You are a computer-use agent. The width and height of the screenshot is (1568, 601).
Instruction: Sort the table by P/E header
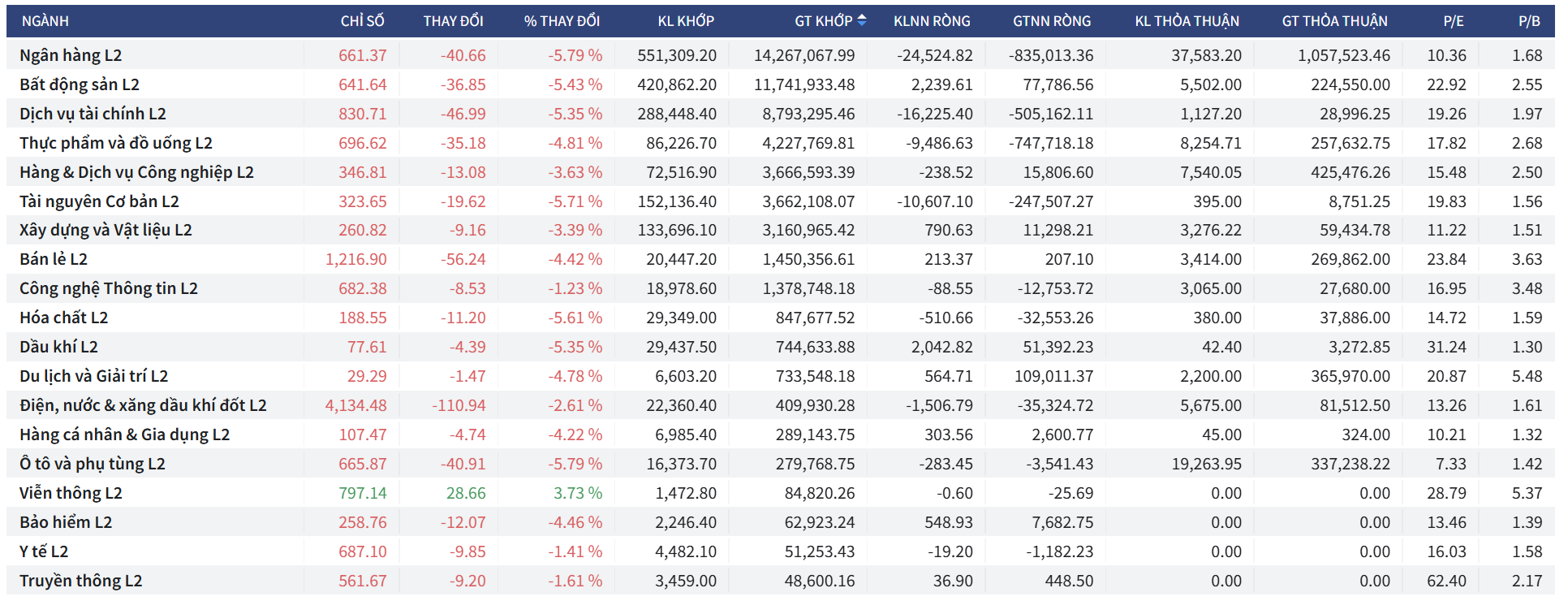click(x=1454, y=21)
